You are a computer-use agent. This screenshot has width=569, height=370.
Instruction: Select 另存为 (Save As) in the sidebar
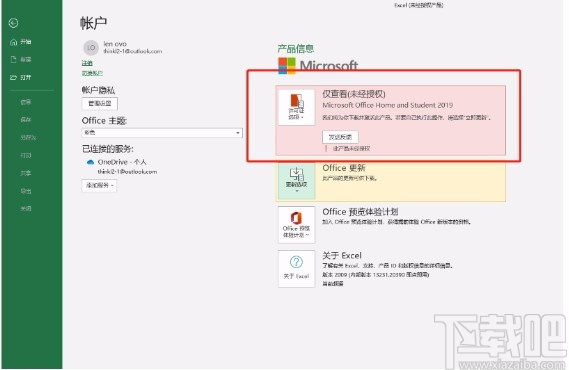click(x=28, y=137)
